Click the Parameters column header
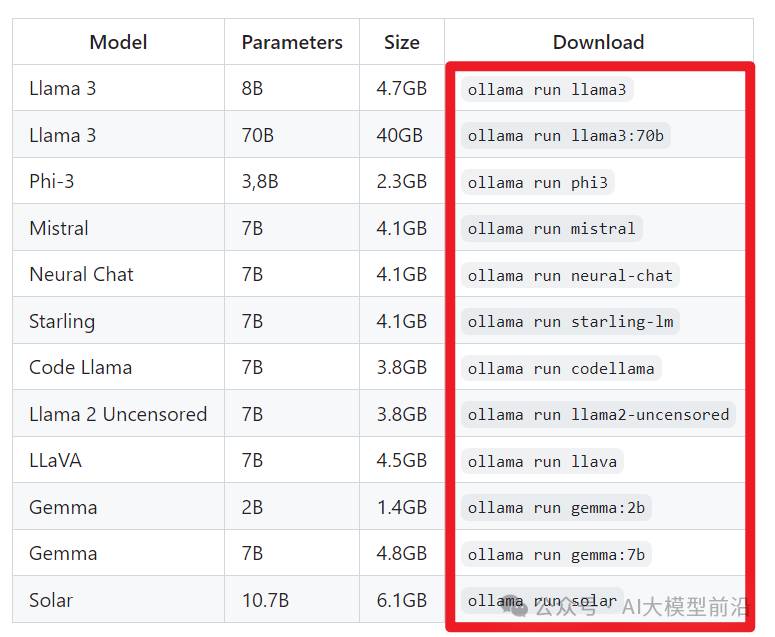Image resolution: width=775 pixels, height=637 pixels. pos(292,42)
